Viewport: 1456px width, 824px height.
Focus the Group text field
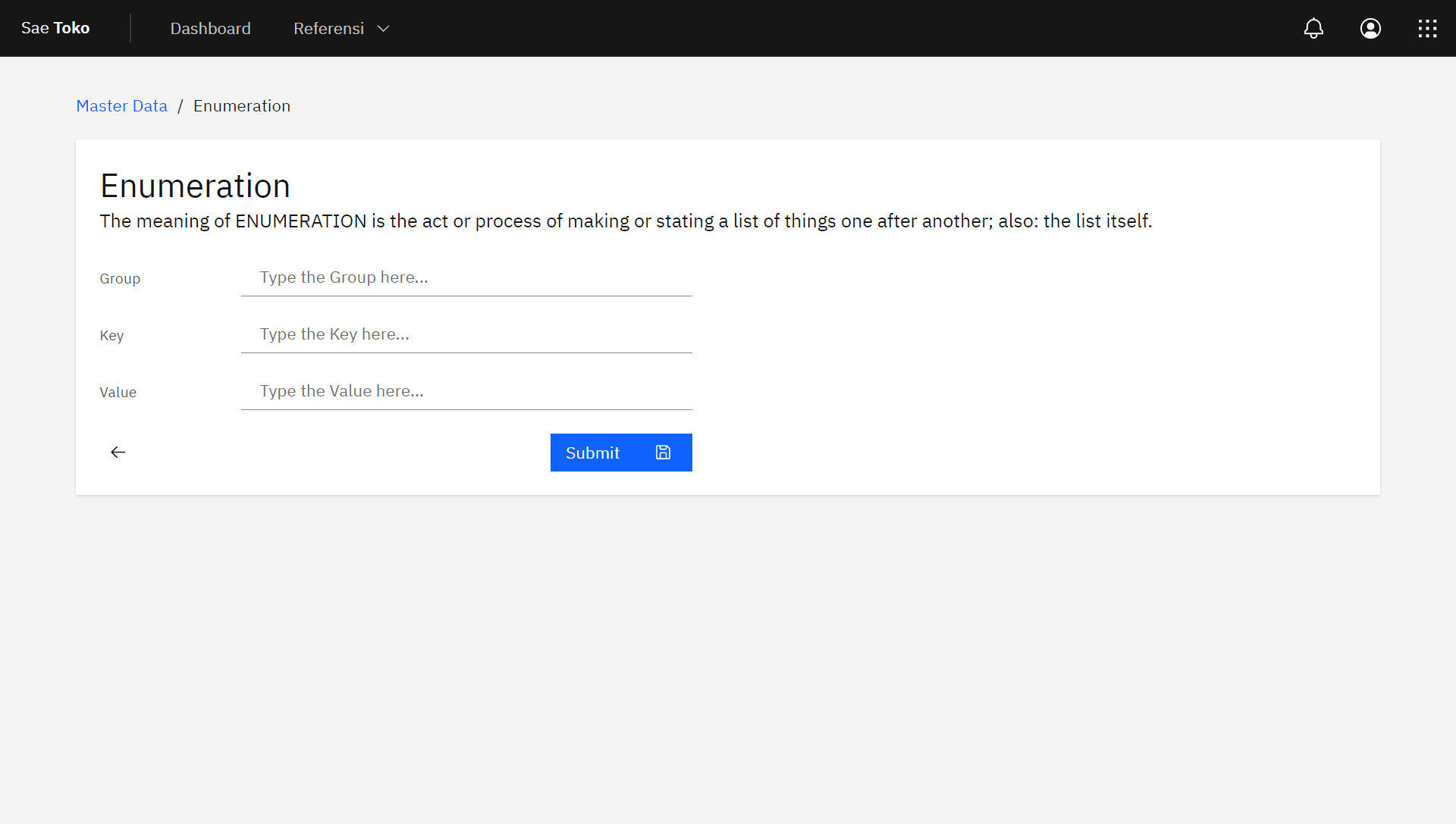point(466,277)
